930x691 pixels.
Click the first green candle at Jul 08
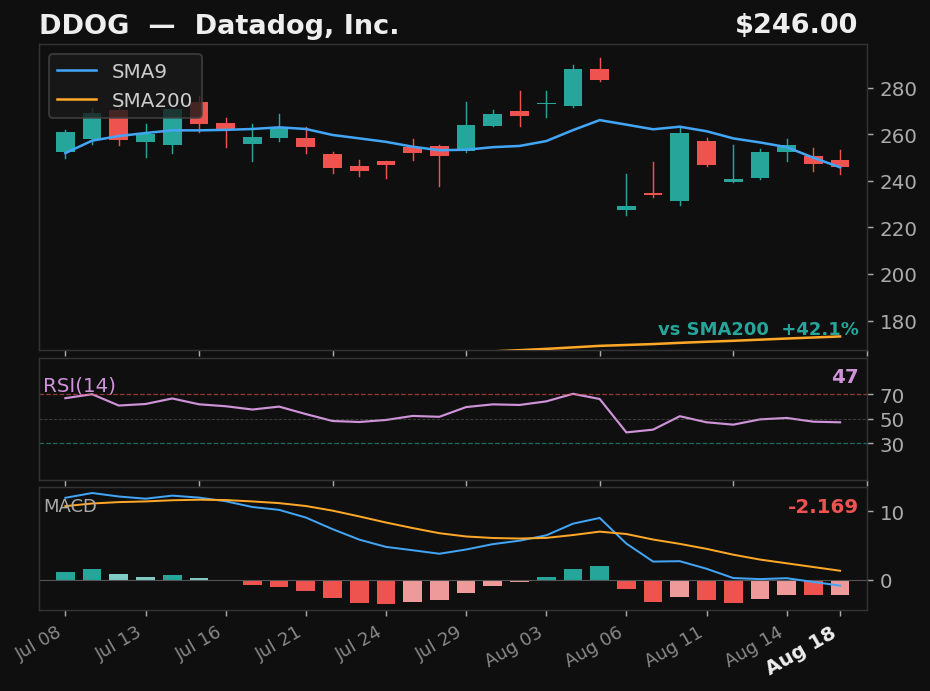click(65, 142)
